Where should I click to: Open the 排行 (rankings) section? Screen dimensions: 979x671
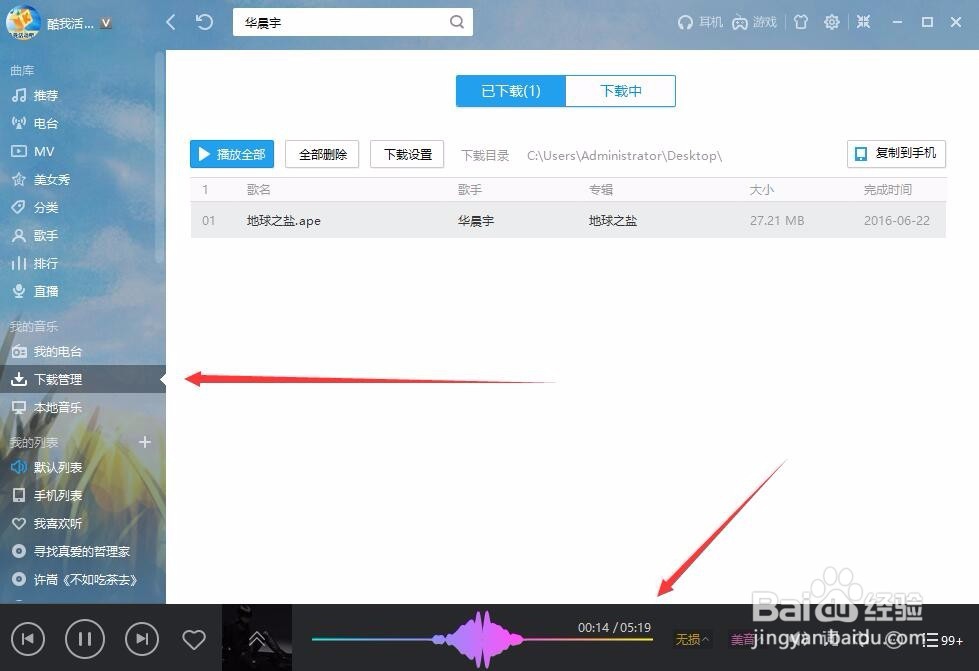[44, 263]
